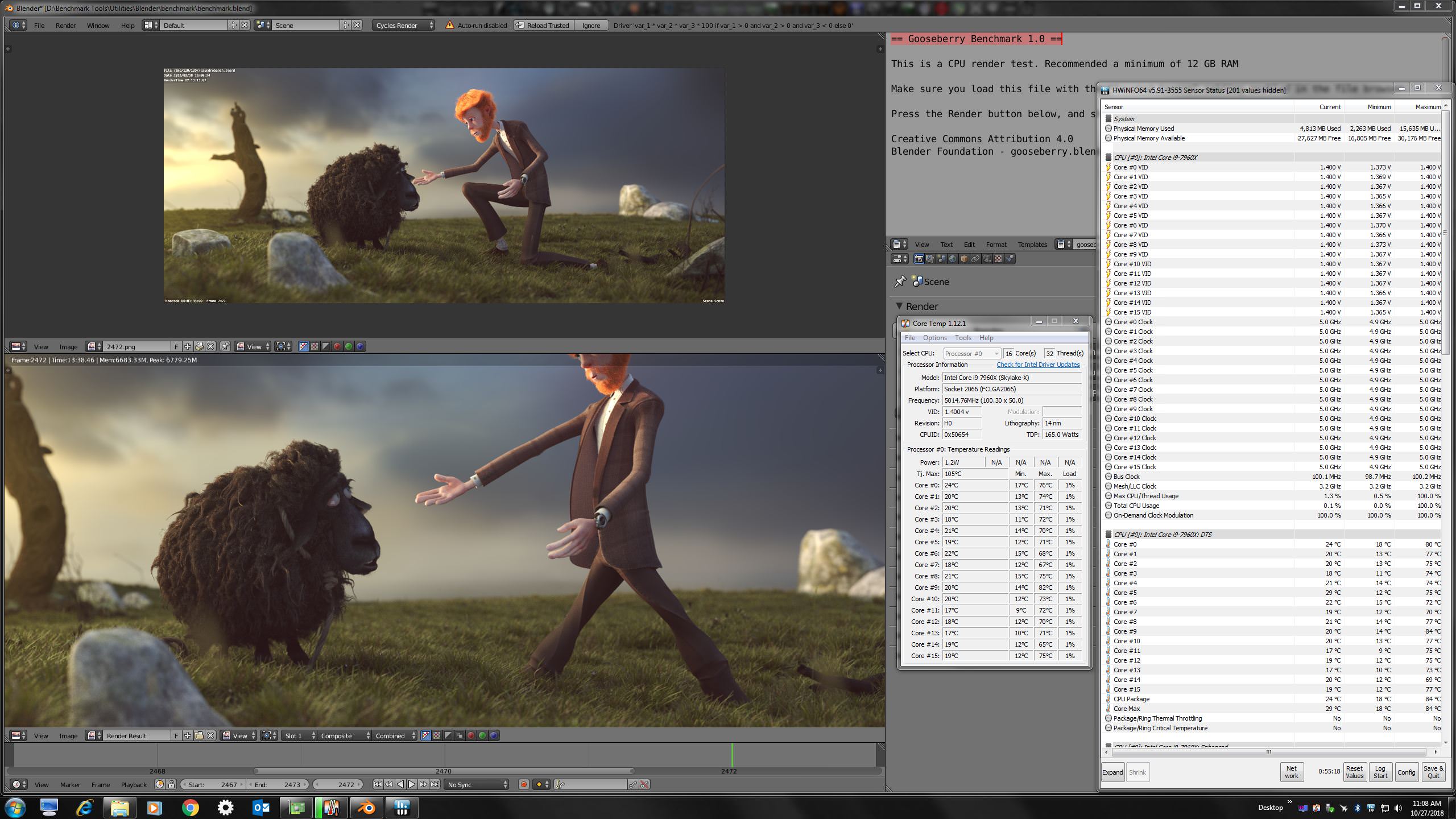This screenshot has width=1456, height=819.
Task: Toggle the auto-keyframe record button
Action: (524, 784)
